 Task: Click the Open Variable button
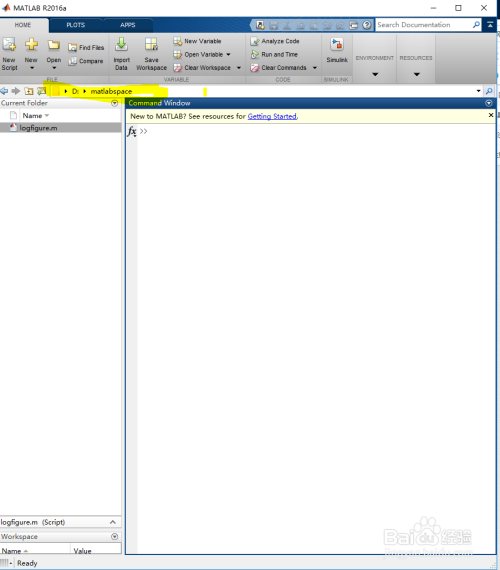[x=199, y=55]
